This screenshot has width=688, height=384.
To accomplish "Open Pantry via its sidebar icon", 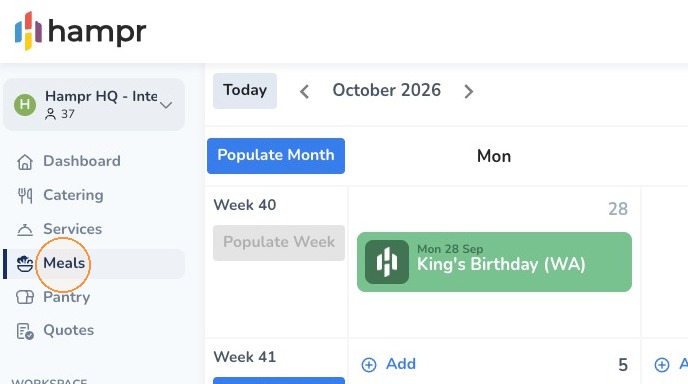I will point(25,297).
